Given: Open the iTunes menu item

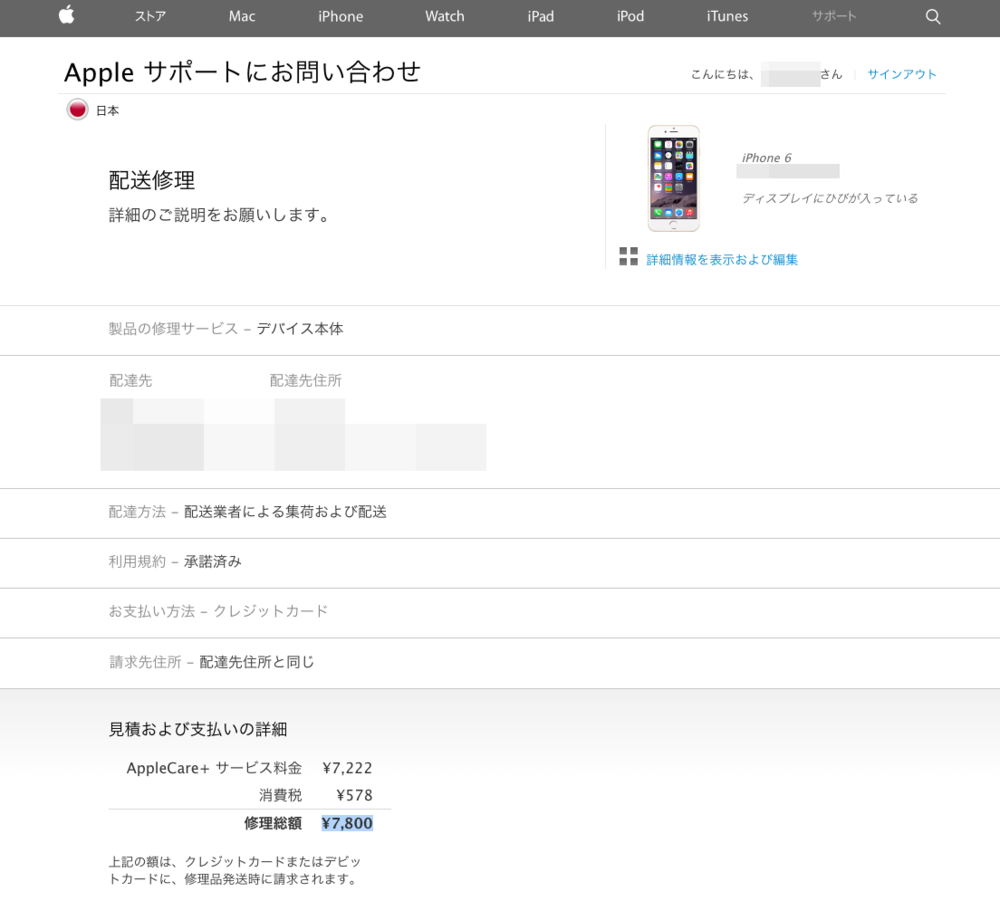Looking at the screenshot, I should [727, 17].
